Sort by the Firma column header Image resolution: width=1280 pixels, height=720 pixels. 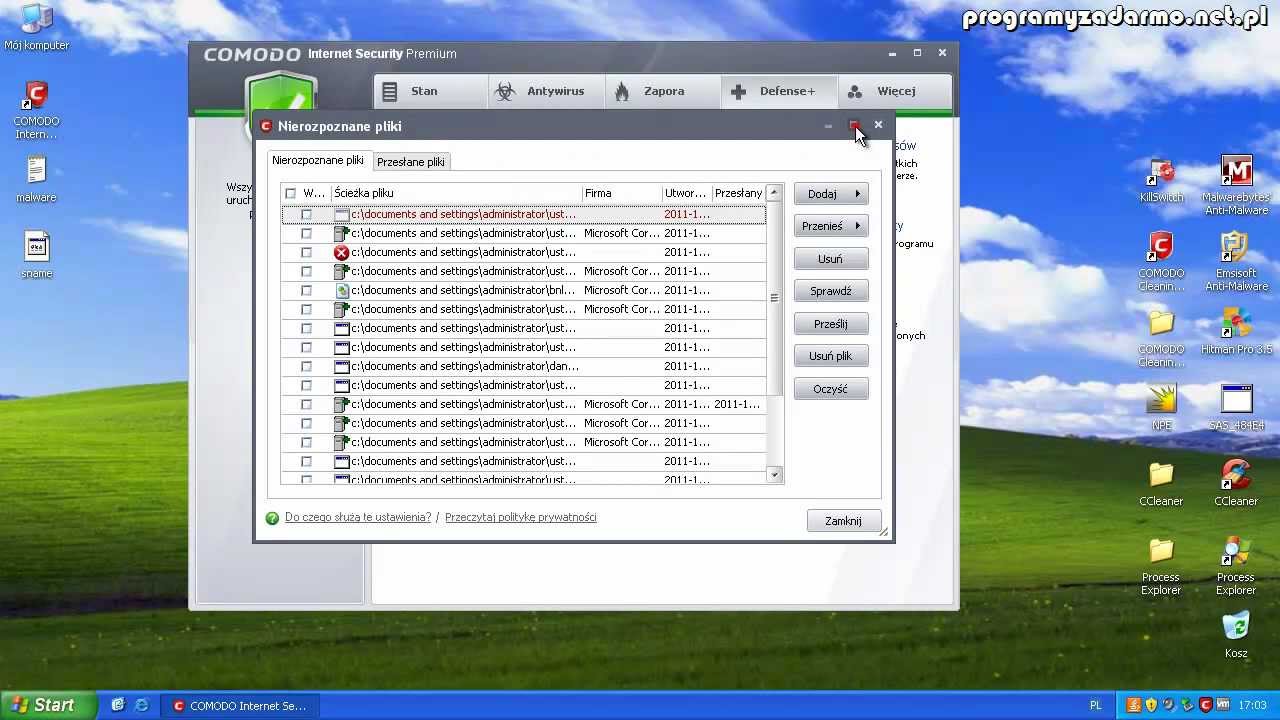tap(622, 193)
